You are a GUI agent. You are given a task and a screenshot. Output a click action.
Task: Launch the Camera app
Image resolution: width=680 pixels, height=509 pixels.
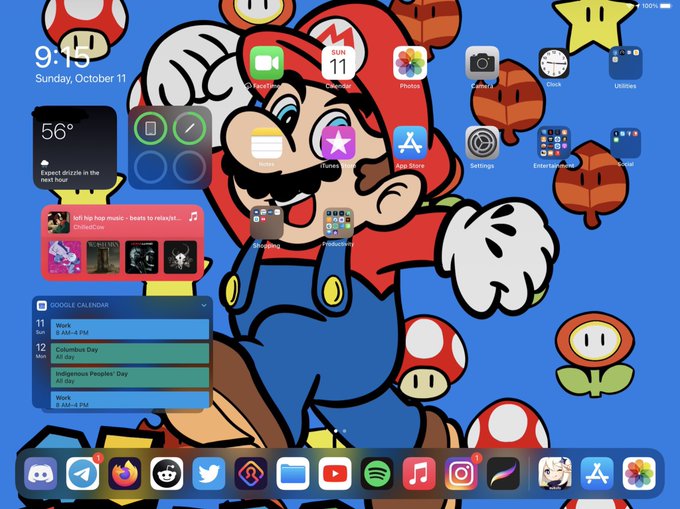482,63
